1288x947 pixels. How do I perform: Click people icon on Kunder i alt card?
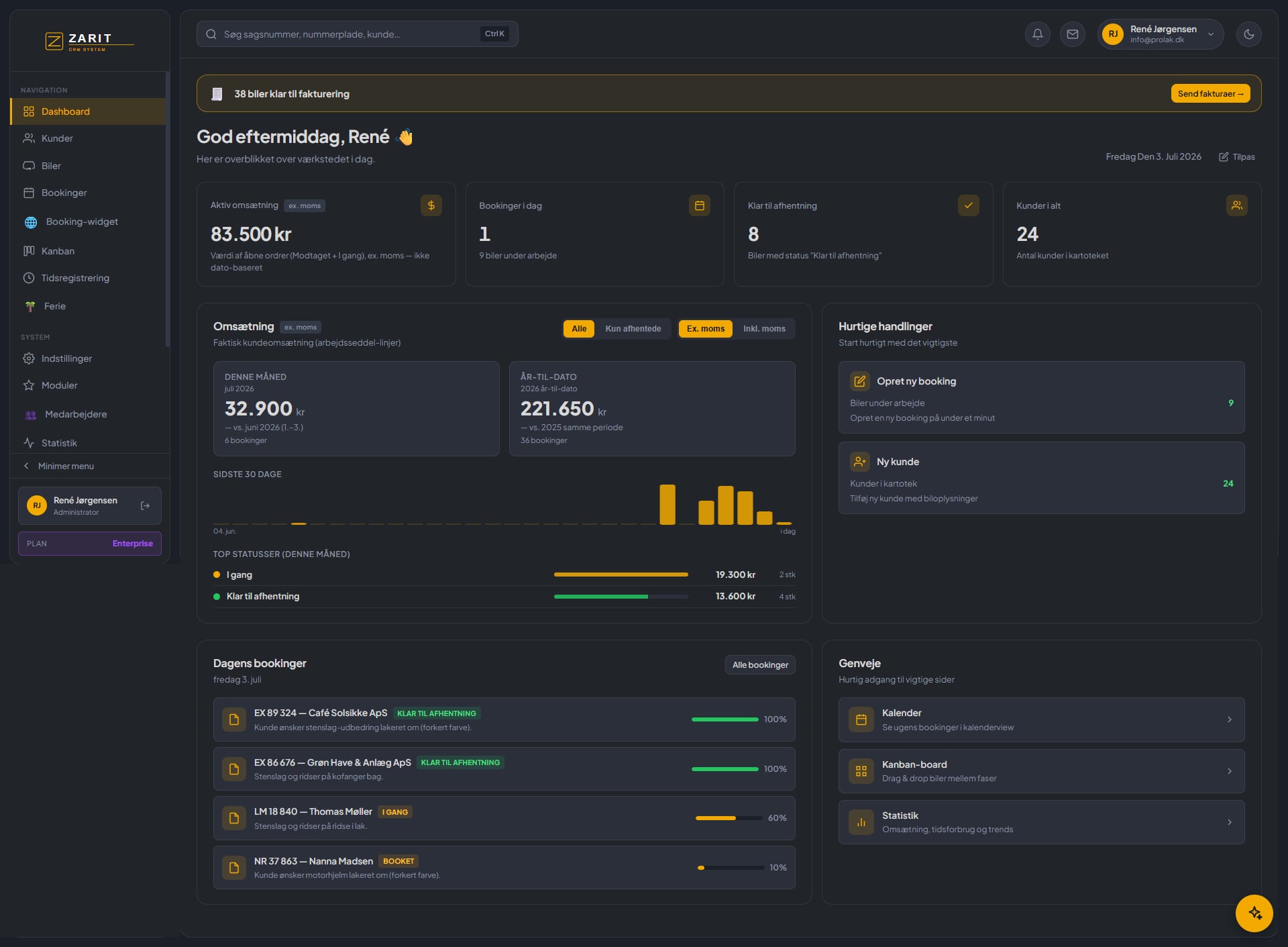[x=1236, y=205]
